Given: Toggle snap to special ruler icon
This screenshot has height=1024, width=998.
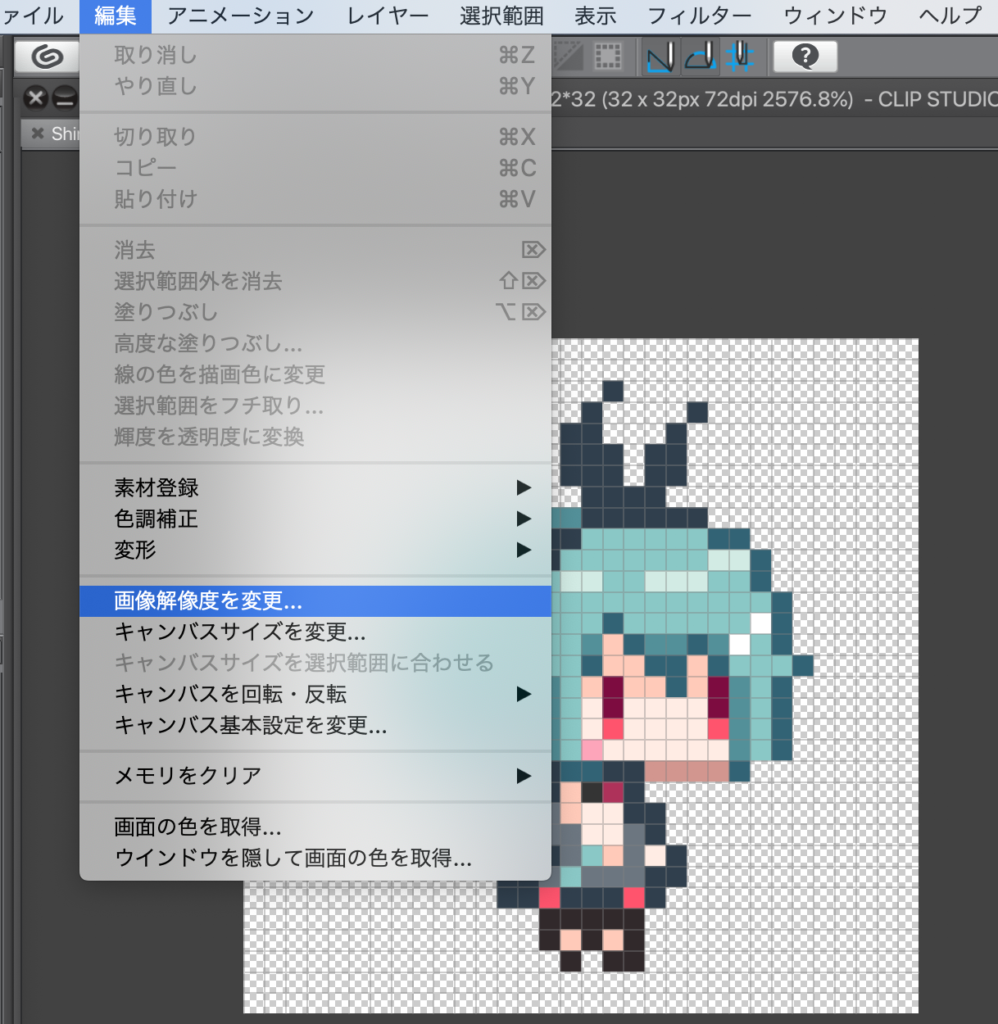Looking at the screenshot, I should pos(701,57).
